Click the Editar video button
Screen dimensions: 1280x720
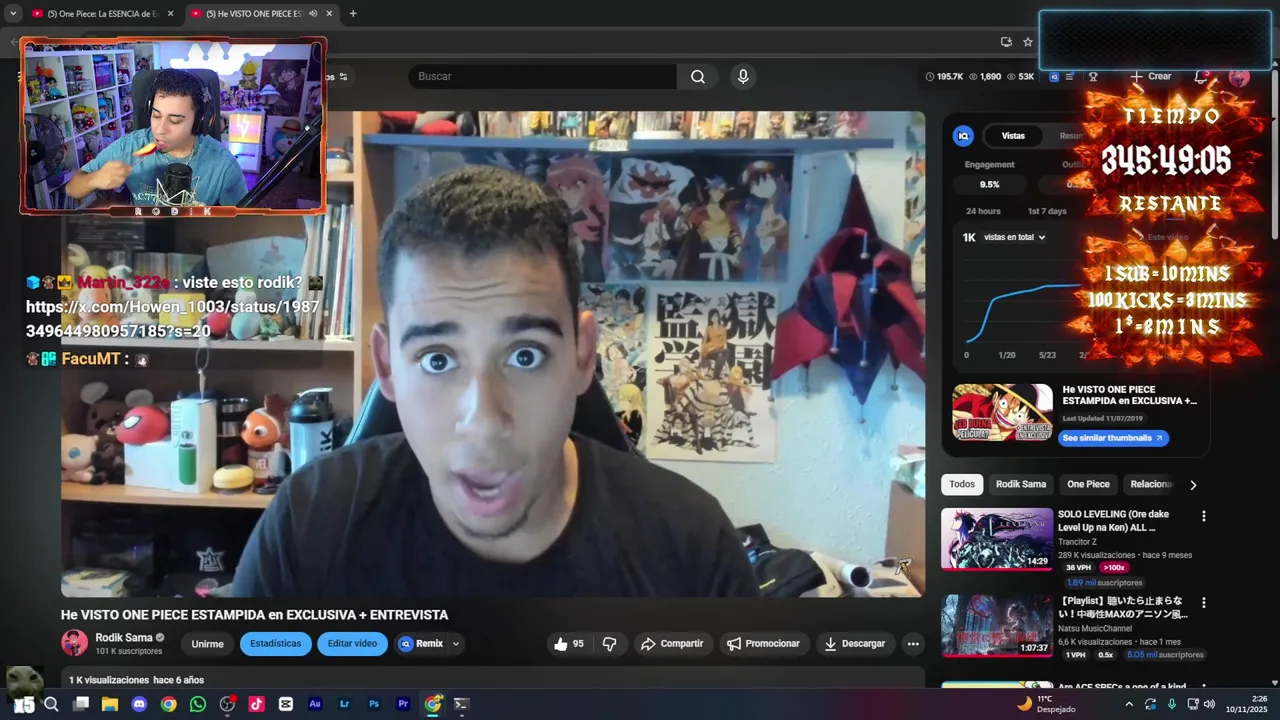pos(352,644)
